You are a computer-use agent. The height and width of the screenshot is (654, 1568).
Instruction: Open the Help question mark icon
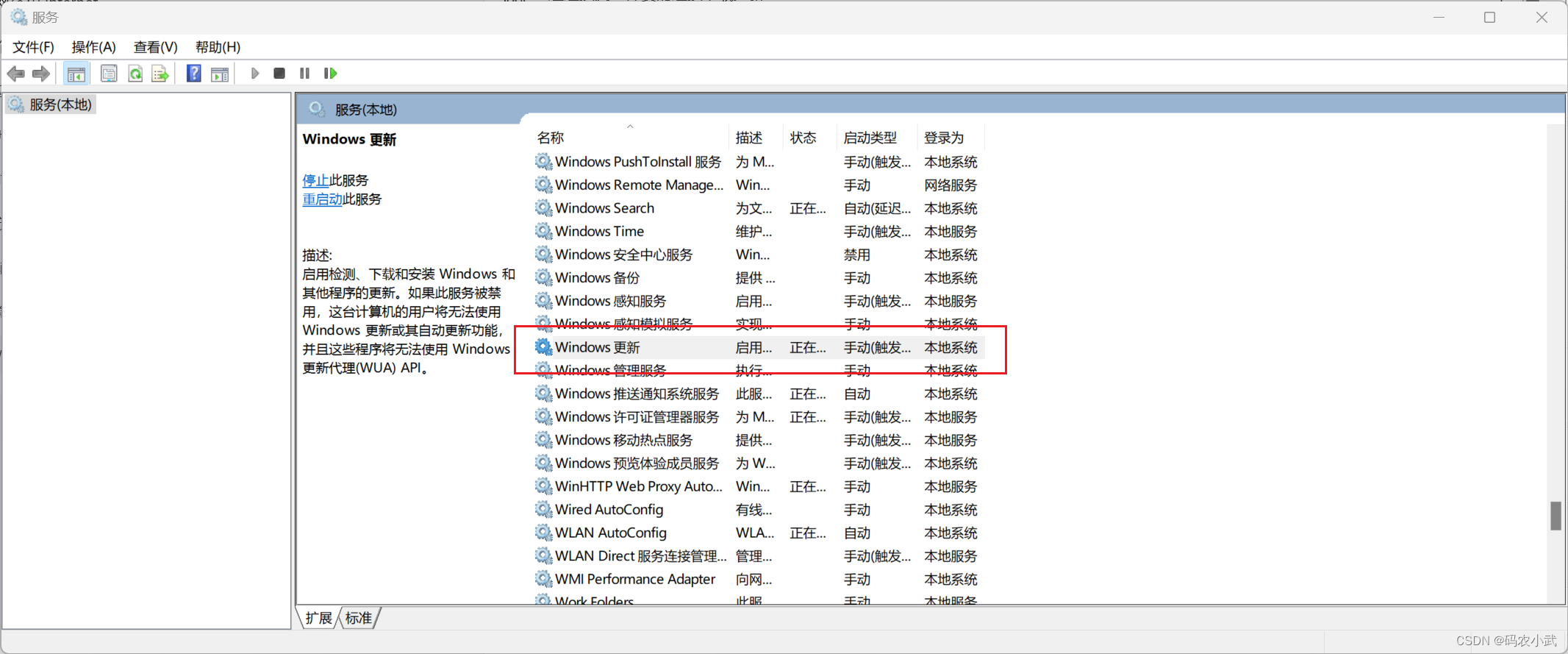[193, 74]
